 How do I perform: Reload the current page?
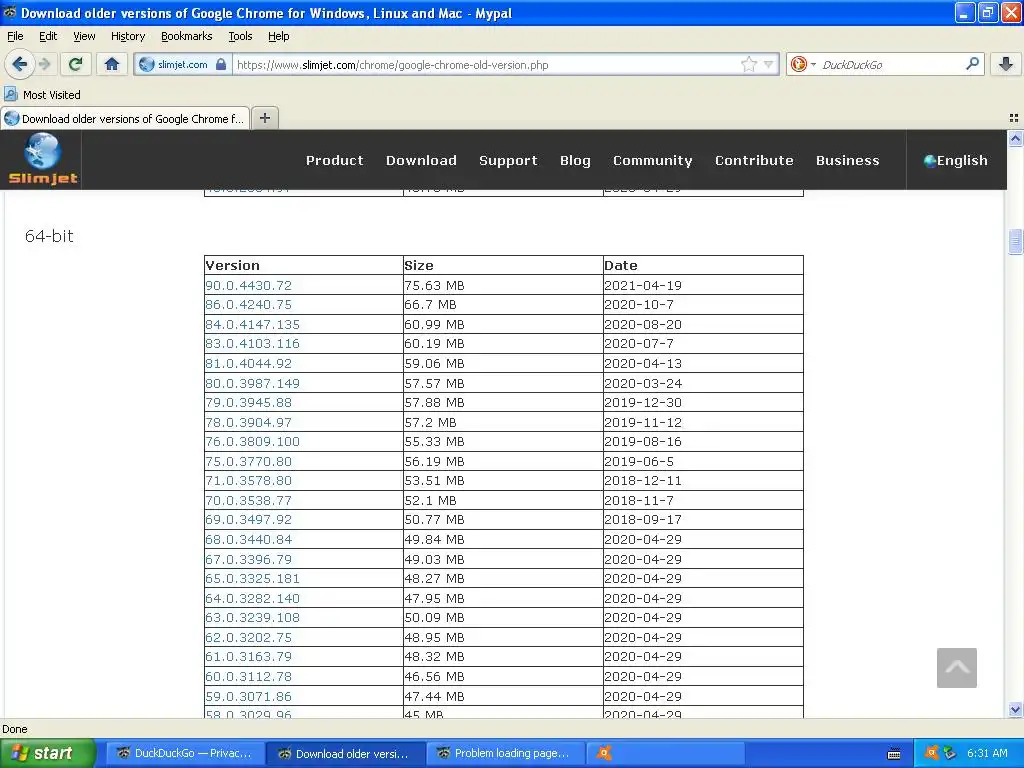(75, 64)
